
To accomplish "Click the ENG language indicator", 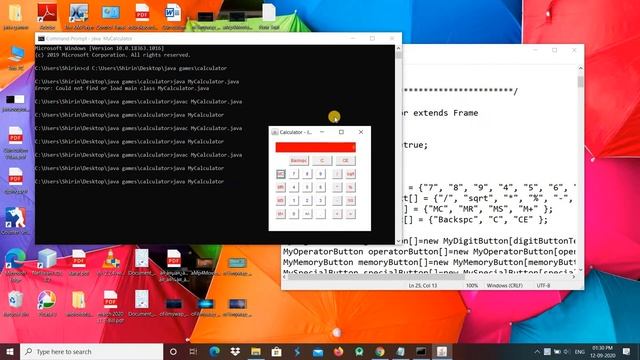I will tap(580, 352).
